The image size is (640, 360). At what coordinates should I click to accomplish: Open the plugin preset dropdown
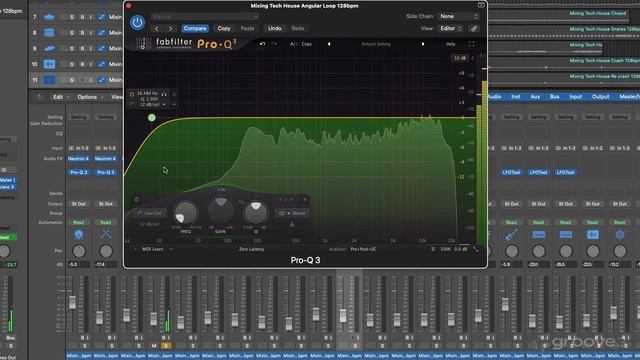[x=204, y=17]
